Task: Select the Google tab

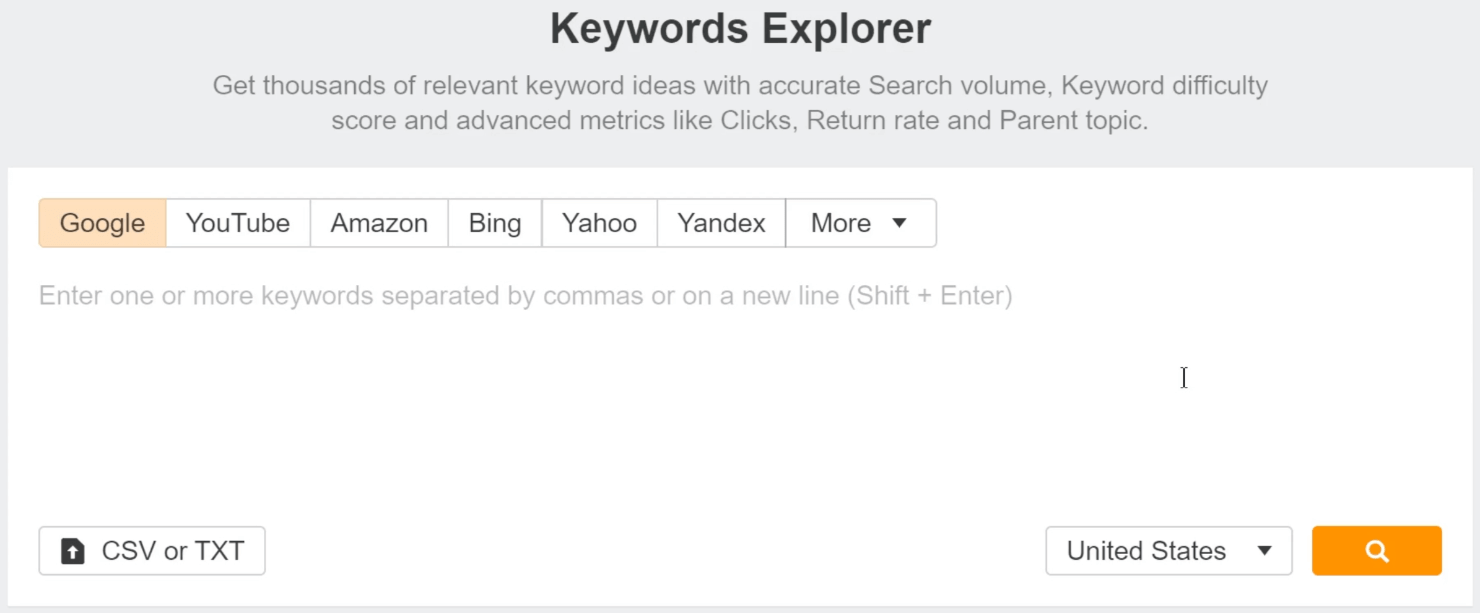Action: click(x=101, y=223)
